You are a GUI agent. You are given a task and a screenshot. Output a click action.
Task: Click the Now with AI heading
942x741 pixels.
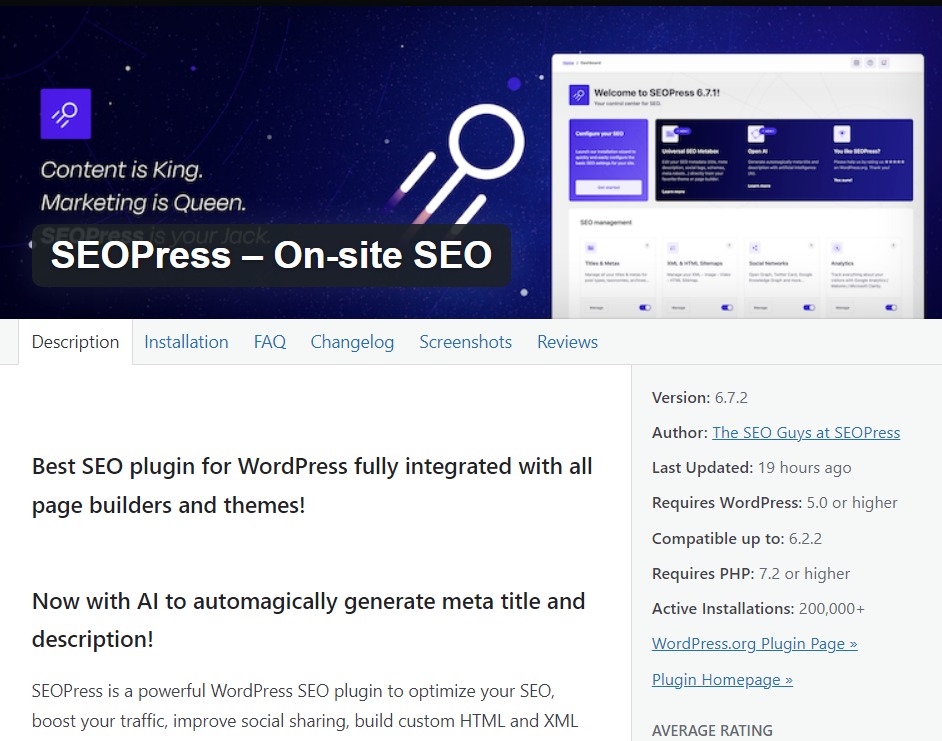[x=308, y=620]
